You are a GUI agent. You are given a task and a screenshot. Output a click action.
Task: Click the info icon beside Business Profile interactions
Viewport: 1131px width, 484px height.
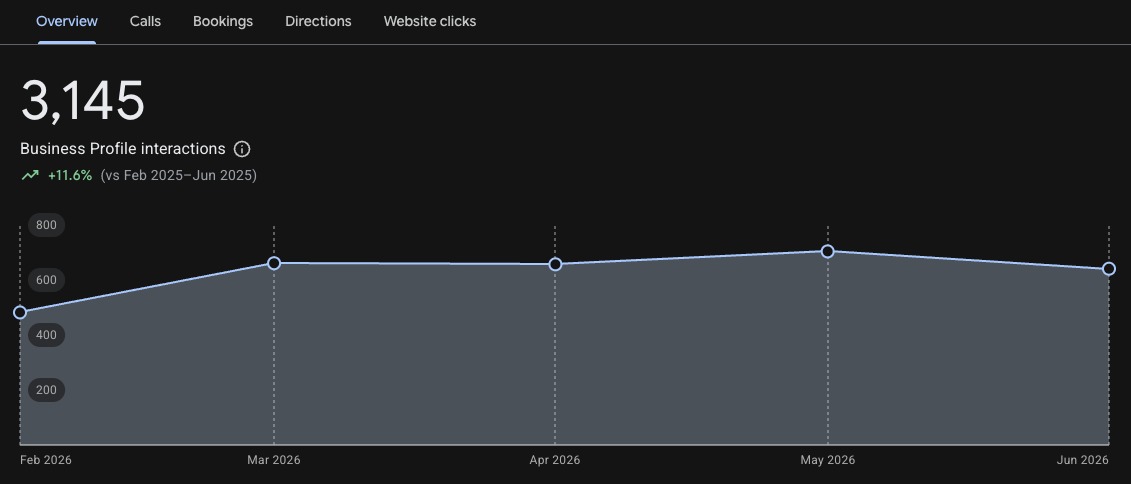pos(242,149)
